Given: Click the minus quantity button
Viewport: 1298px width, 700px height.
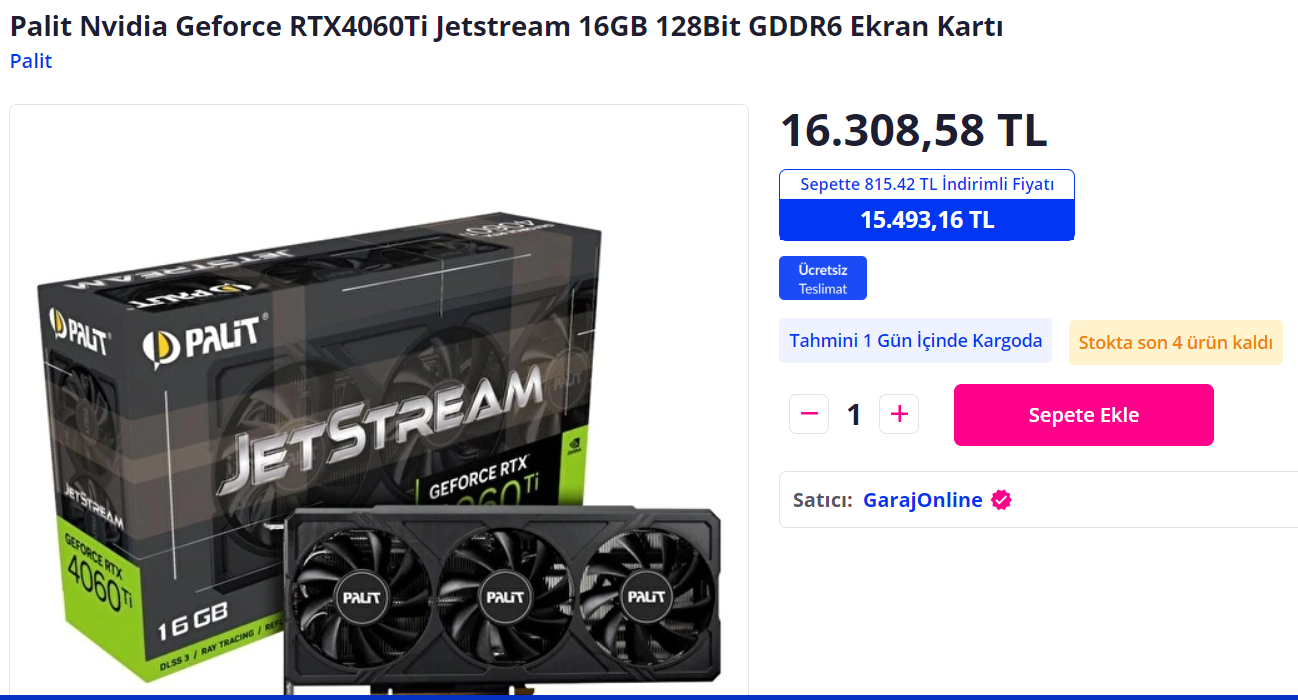Looking at the screenshot, I should pyautogui.click(x=809, y=414).
